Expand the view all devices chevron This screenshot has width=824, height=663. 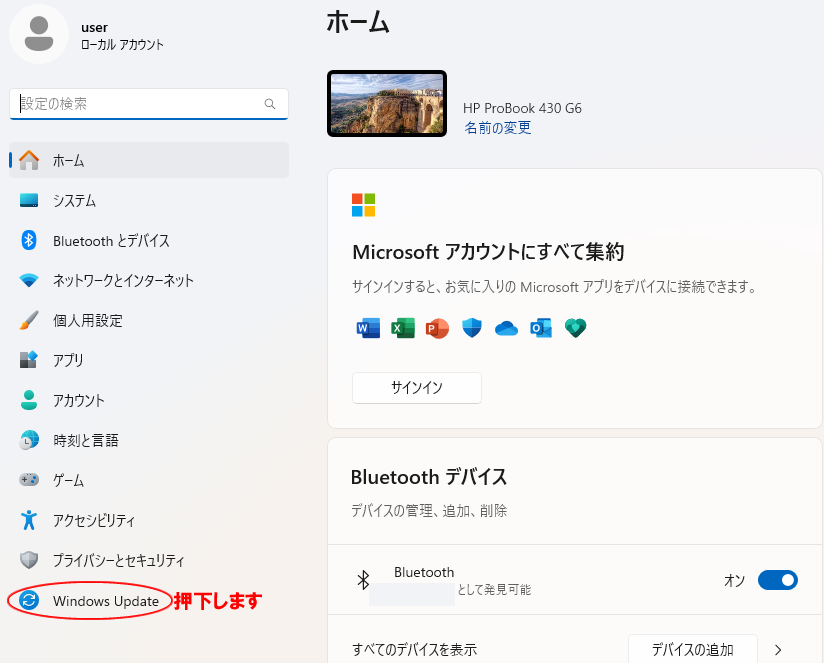[x=778, y=650]
